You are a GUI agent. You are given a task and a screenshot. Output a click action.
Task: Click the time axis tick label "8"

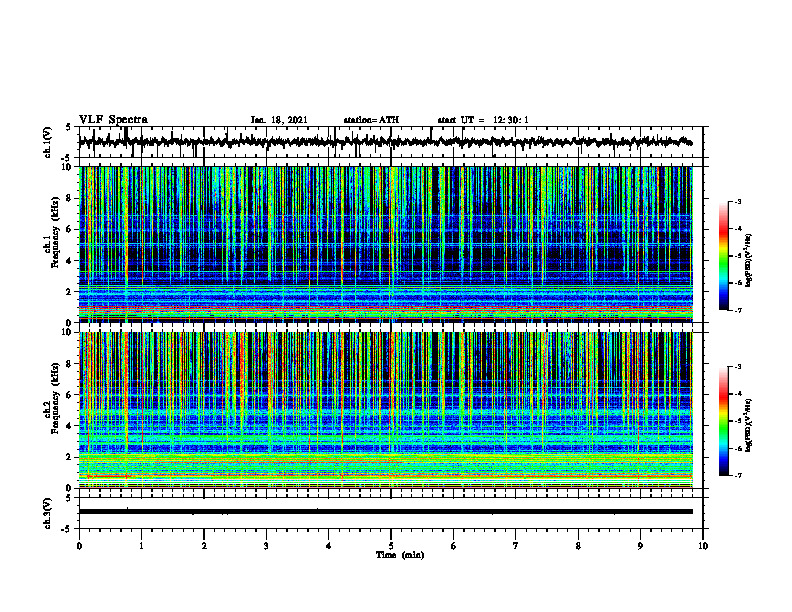click(578, 546)
